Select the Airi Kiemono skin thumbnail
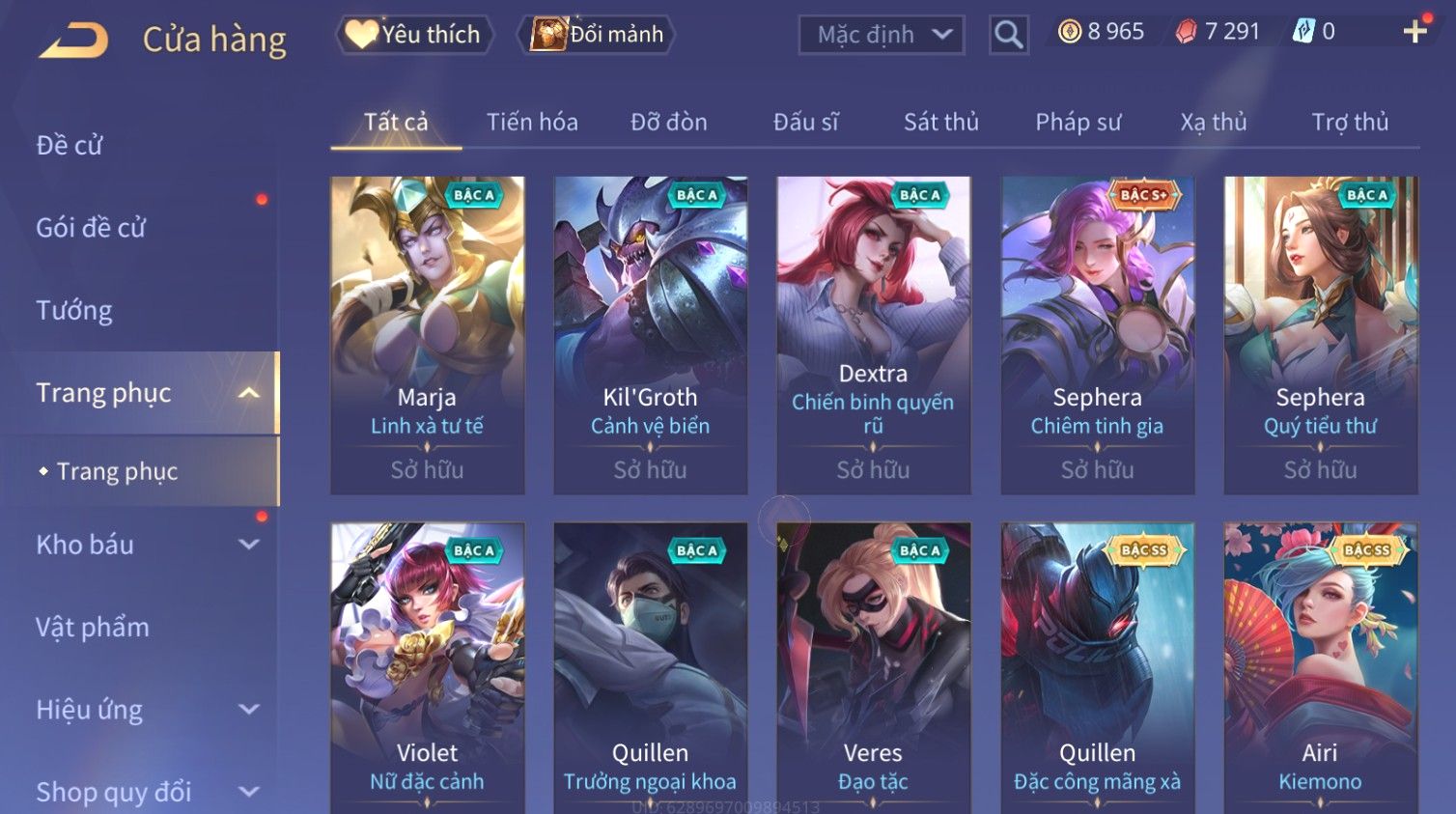The image size is (1456, 814). (x=1320, y=667)
